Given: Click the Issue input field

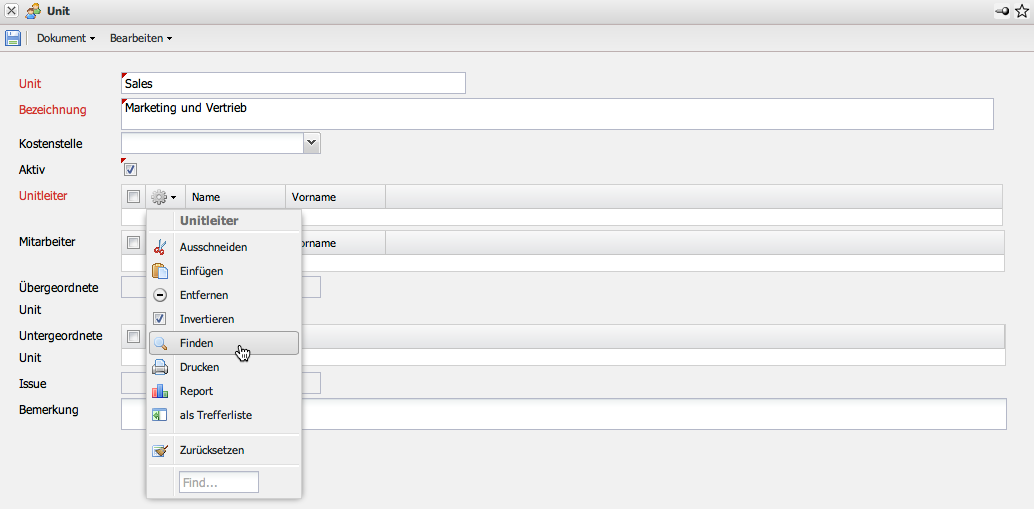Looking at the screenshot, I should tap(221, 383).
